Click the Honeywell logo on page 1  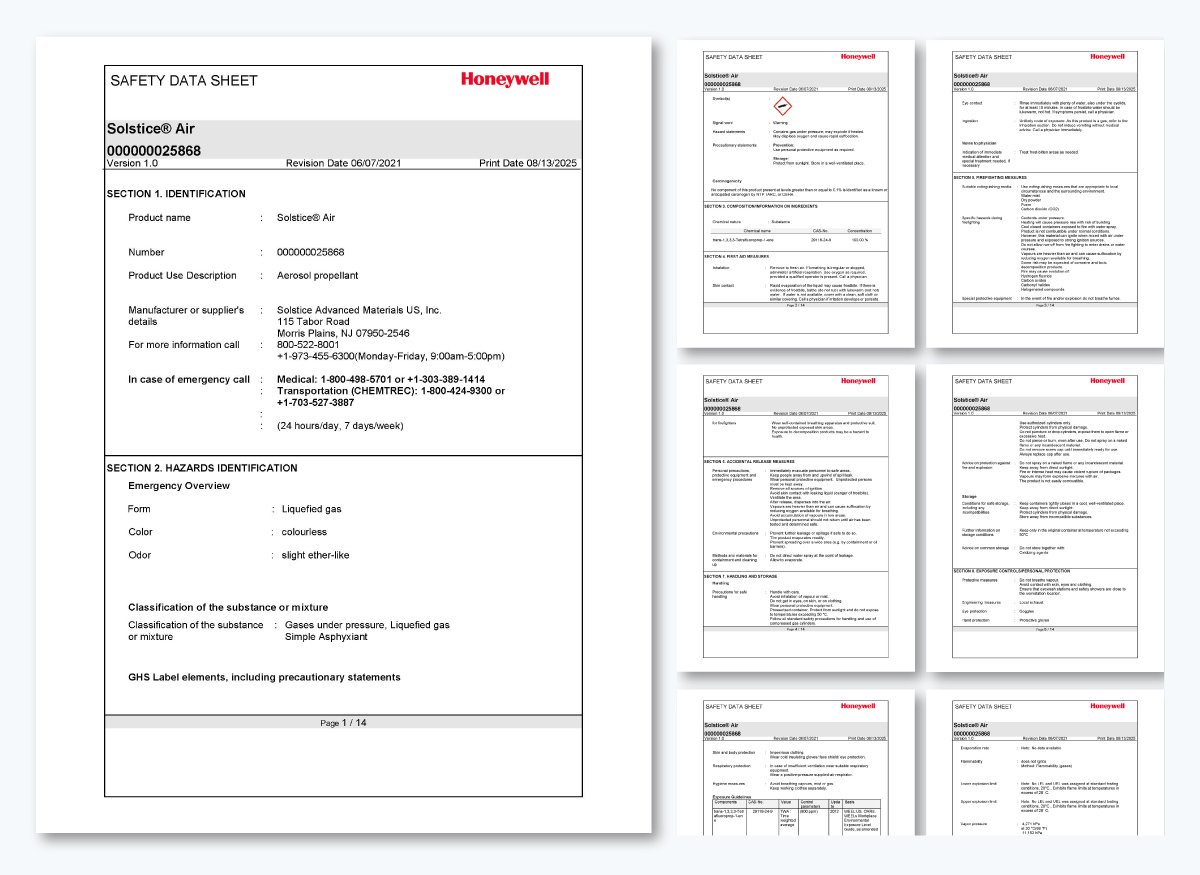coord(505,79)
